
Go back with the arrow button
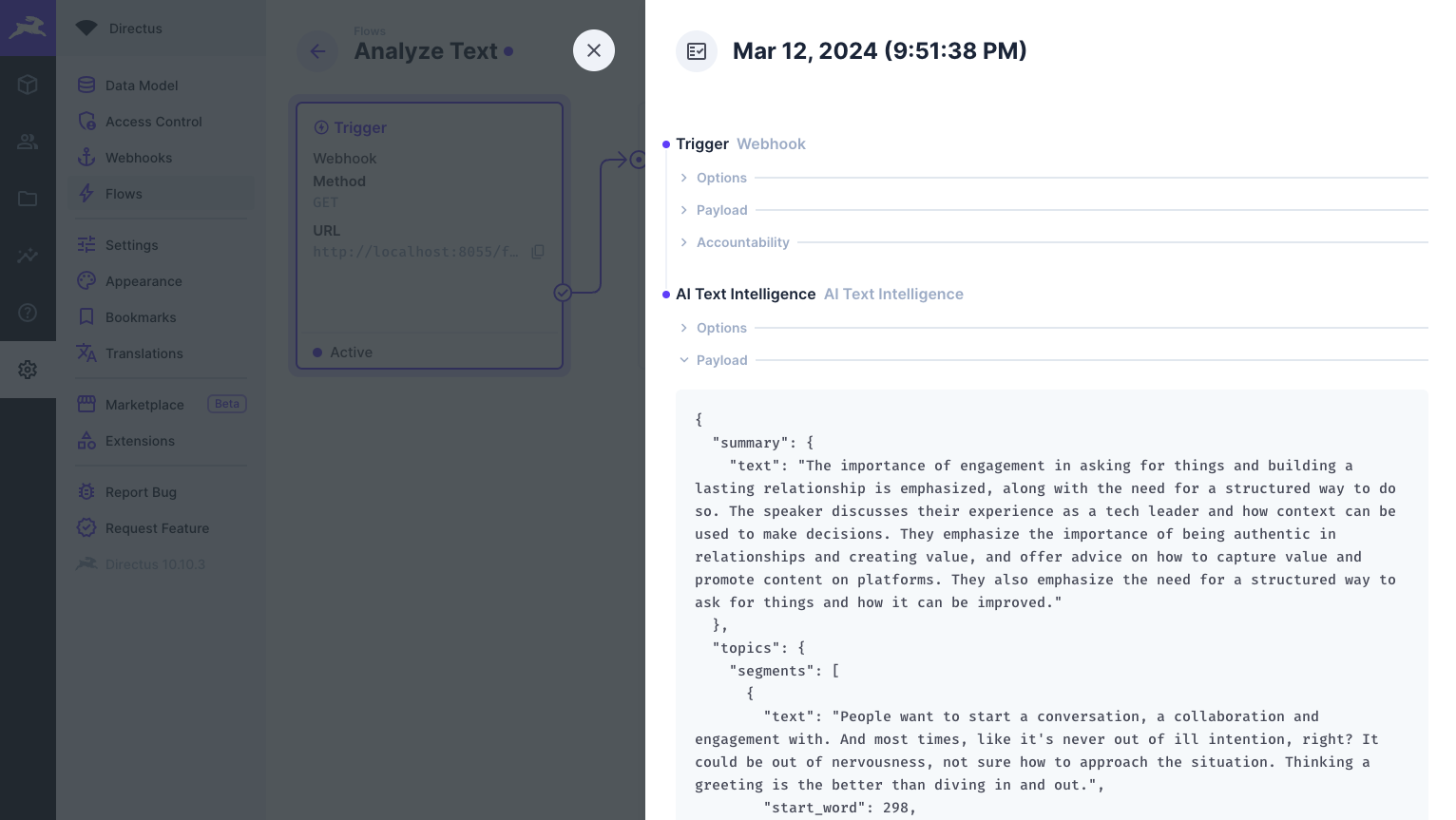(317, 50)
